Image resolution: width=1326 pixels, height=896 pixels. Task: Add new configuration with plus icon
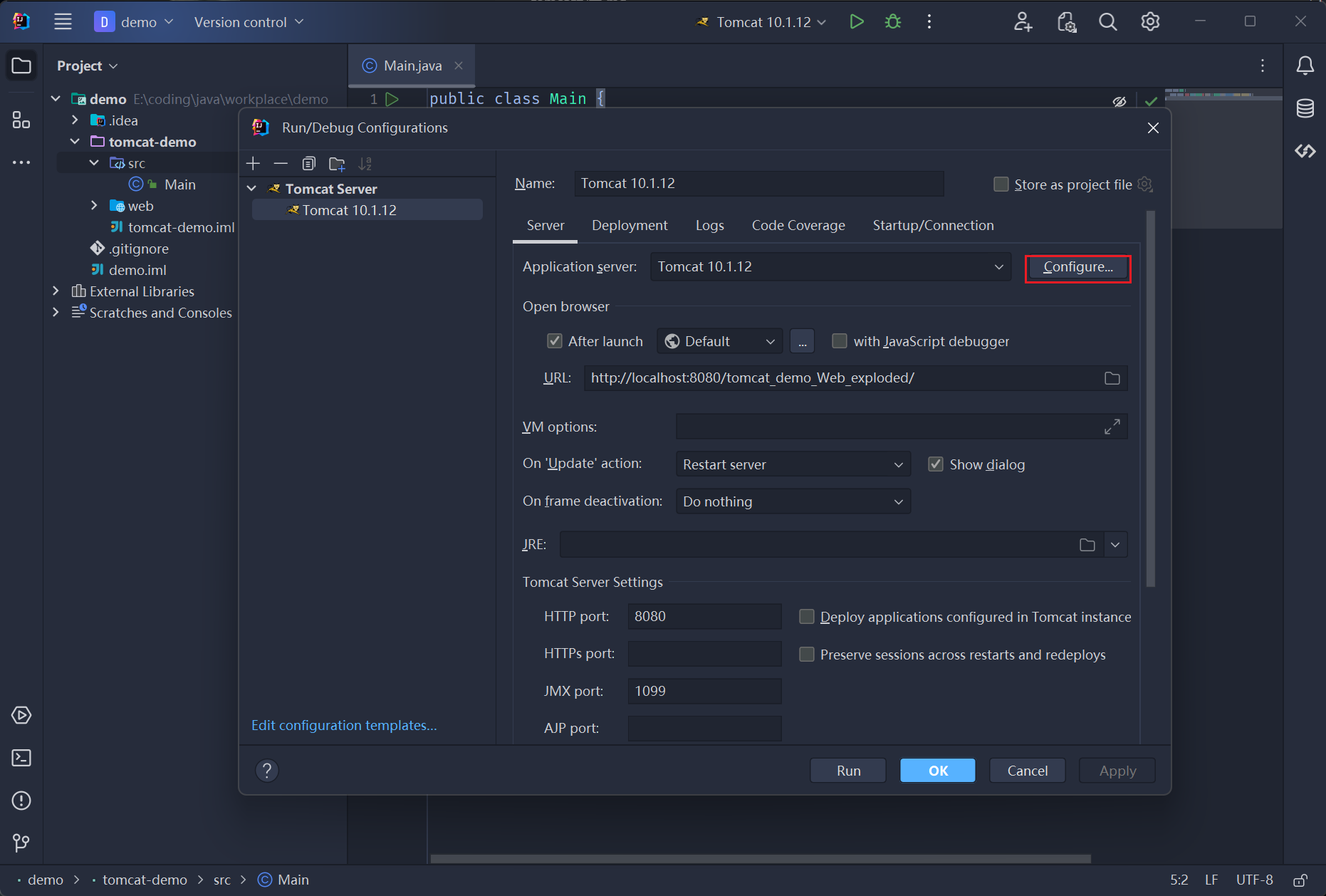253,164
